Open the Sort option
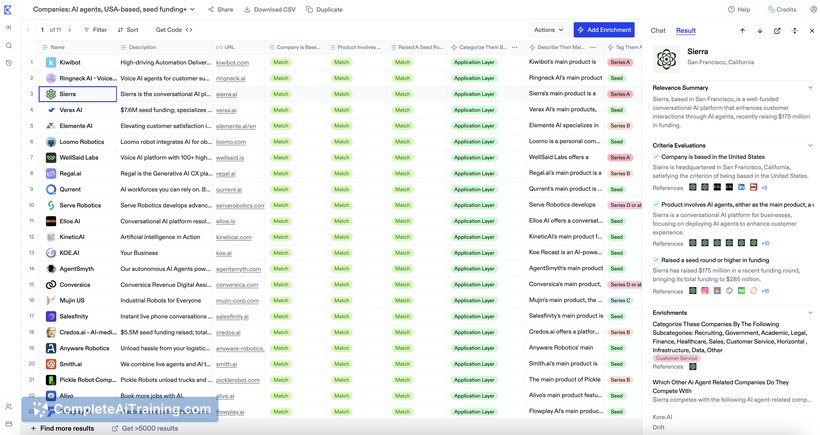The height and width of the screenshot is (435, 820). (128, 30)
